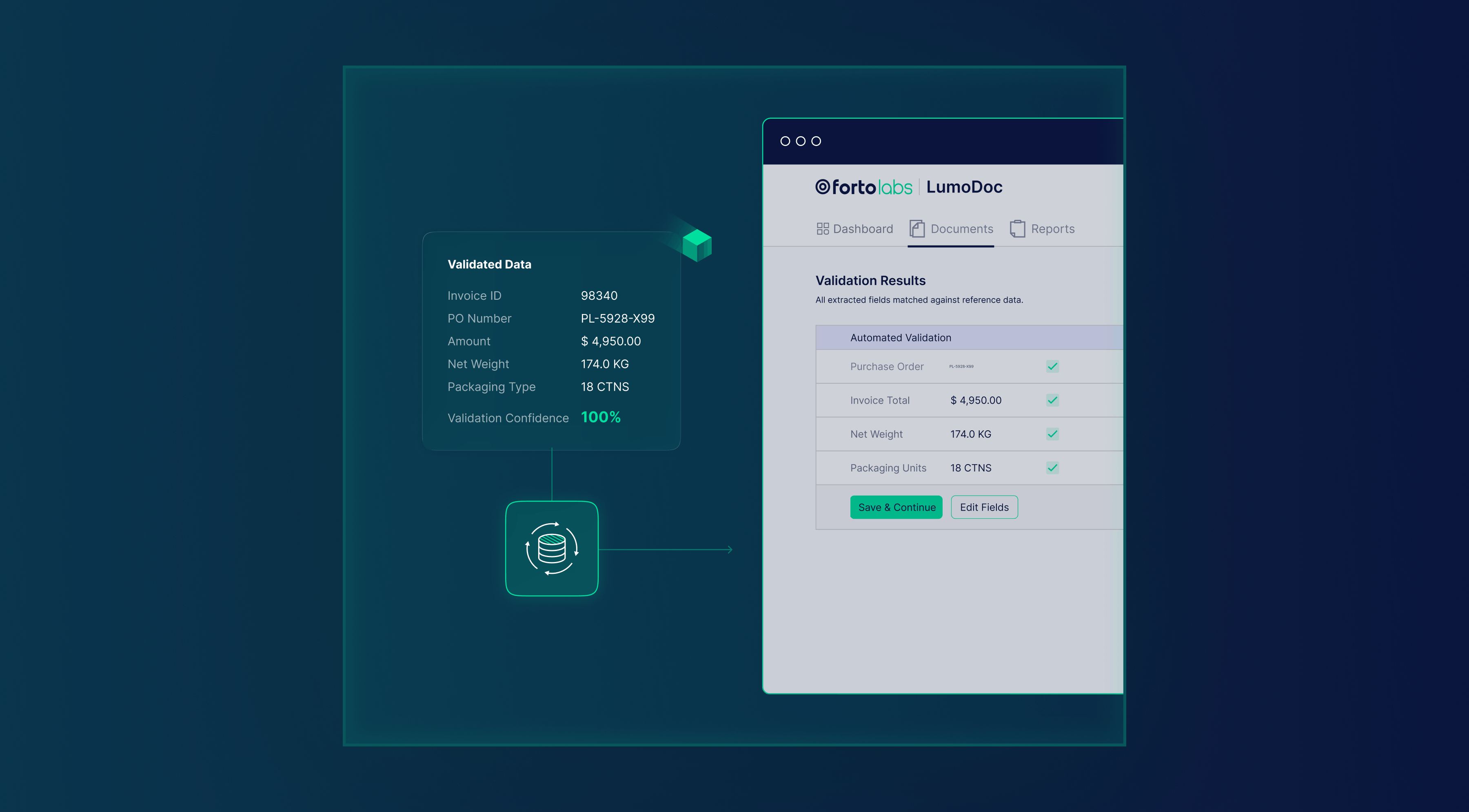The image size is (1469, 812).
Task: Click the first window control circle
Action: pyautogui.click(x=785, y=141)
